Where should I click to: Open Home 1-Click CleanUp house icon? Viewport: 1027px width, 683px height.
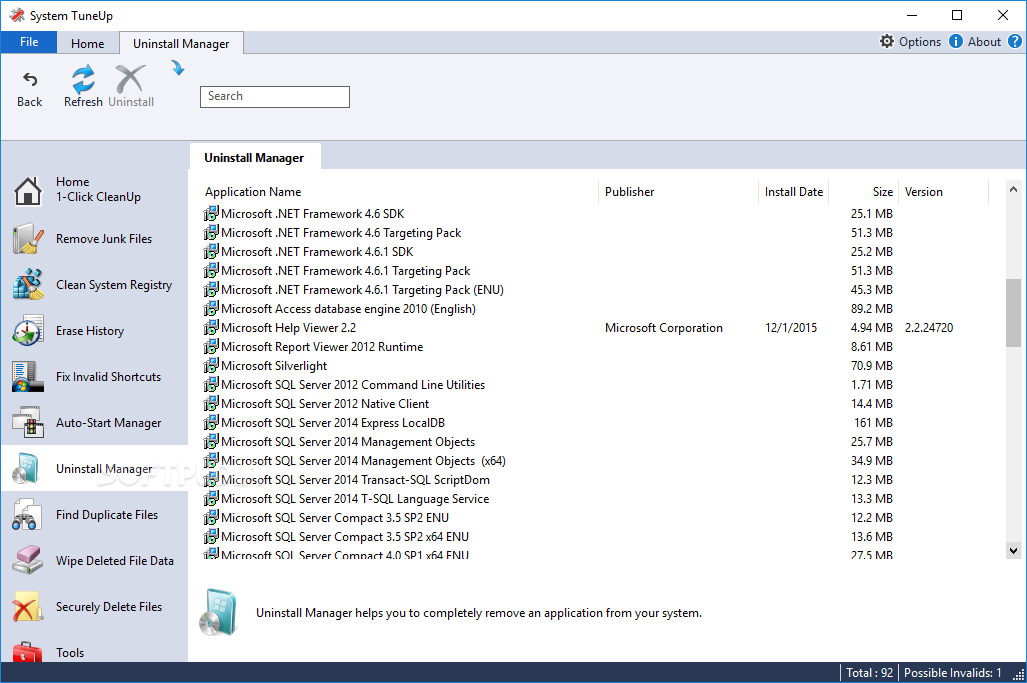pyautogui.click(x=28, y=191)
